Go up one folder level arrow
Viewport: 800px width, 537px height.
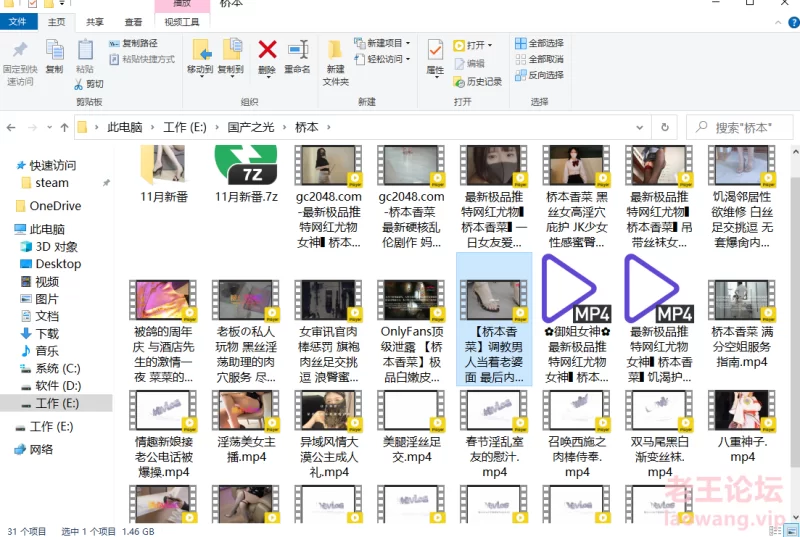click(x=64, y=127)
